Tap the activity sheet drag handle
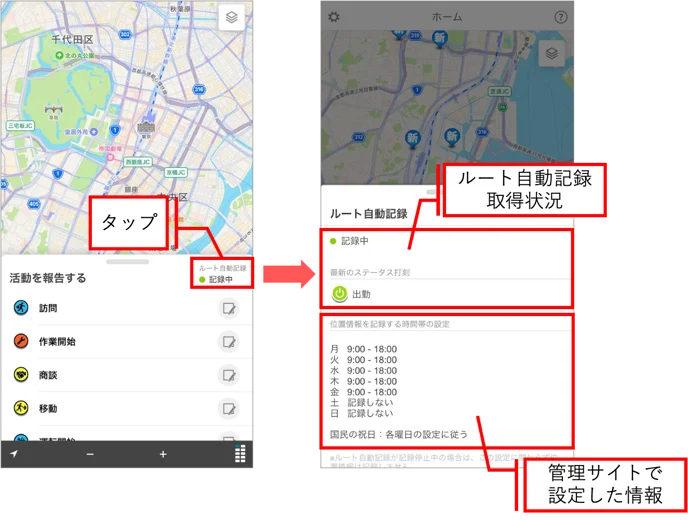The width and height of the screenshot is (688, 520). 127,262
